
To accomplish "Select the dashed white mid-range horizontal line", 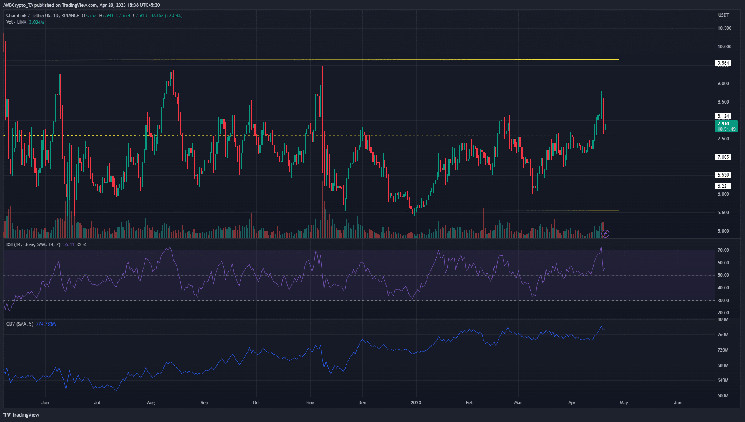I will pos(250,134).
